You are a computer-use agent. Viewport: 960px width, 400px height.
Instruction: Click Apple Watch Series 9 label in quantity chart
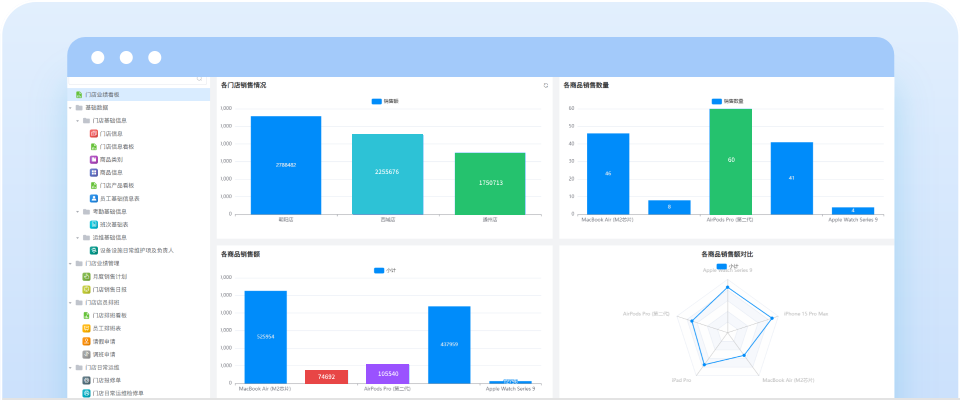coord(853,219)
